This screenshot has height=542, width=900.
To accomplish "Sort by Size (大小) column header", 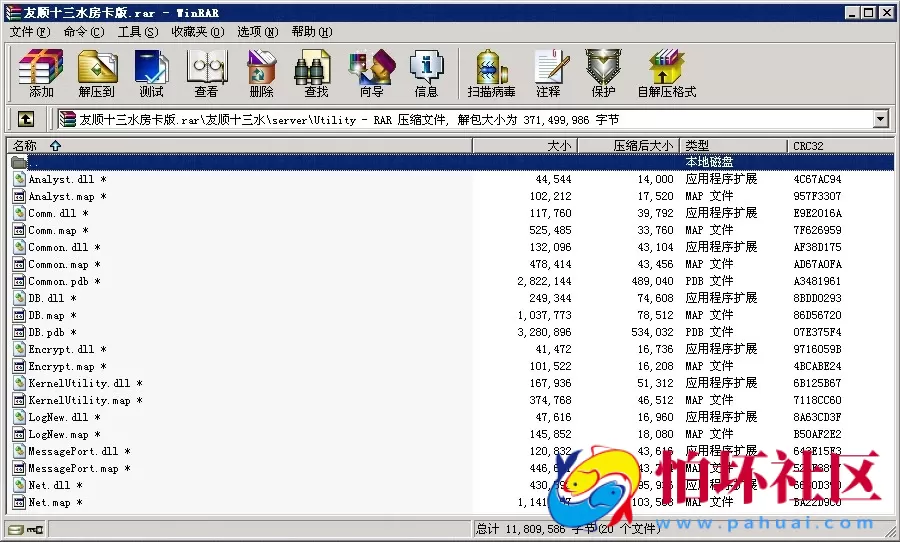I will click(x=525, y=146).
